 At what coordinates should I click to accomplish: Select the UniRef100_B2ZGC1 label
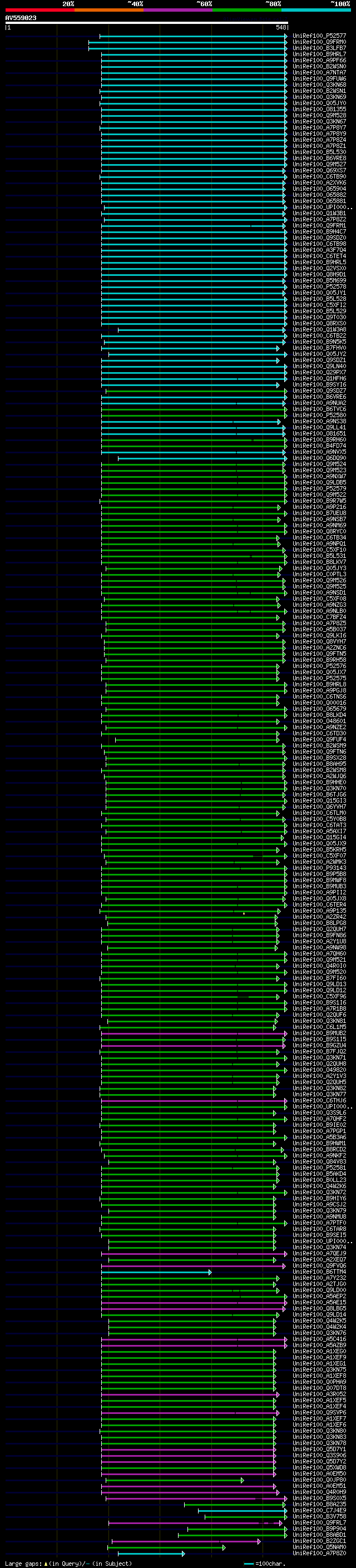(319, 1540)
